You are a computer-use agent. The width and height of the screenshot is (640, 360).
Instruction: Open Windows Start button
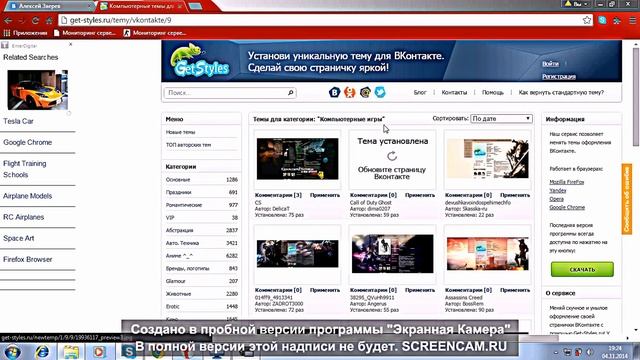[x=12, y=351]
